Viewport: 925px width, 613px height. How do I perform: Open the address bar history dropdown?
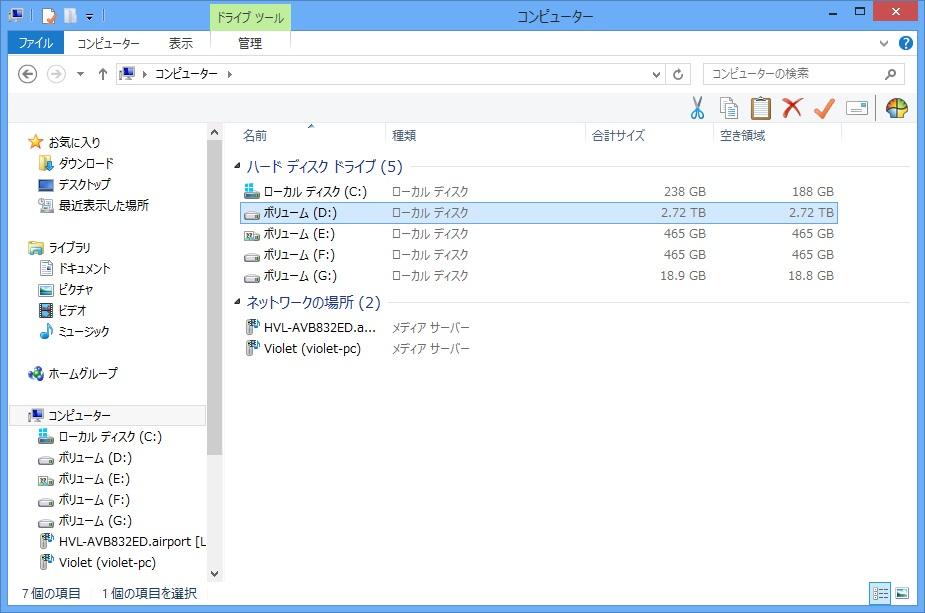tap(656, 74)
